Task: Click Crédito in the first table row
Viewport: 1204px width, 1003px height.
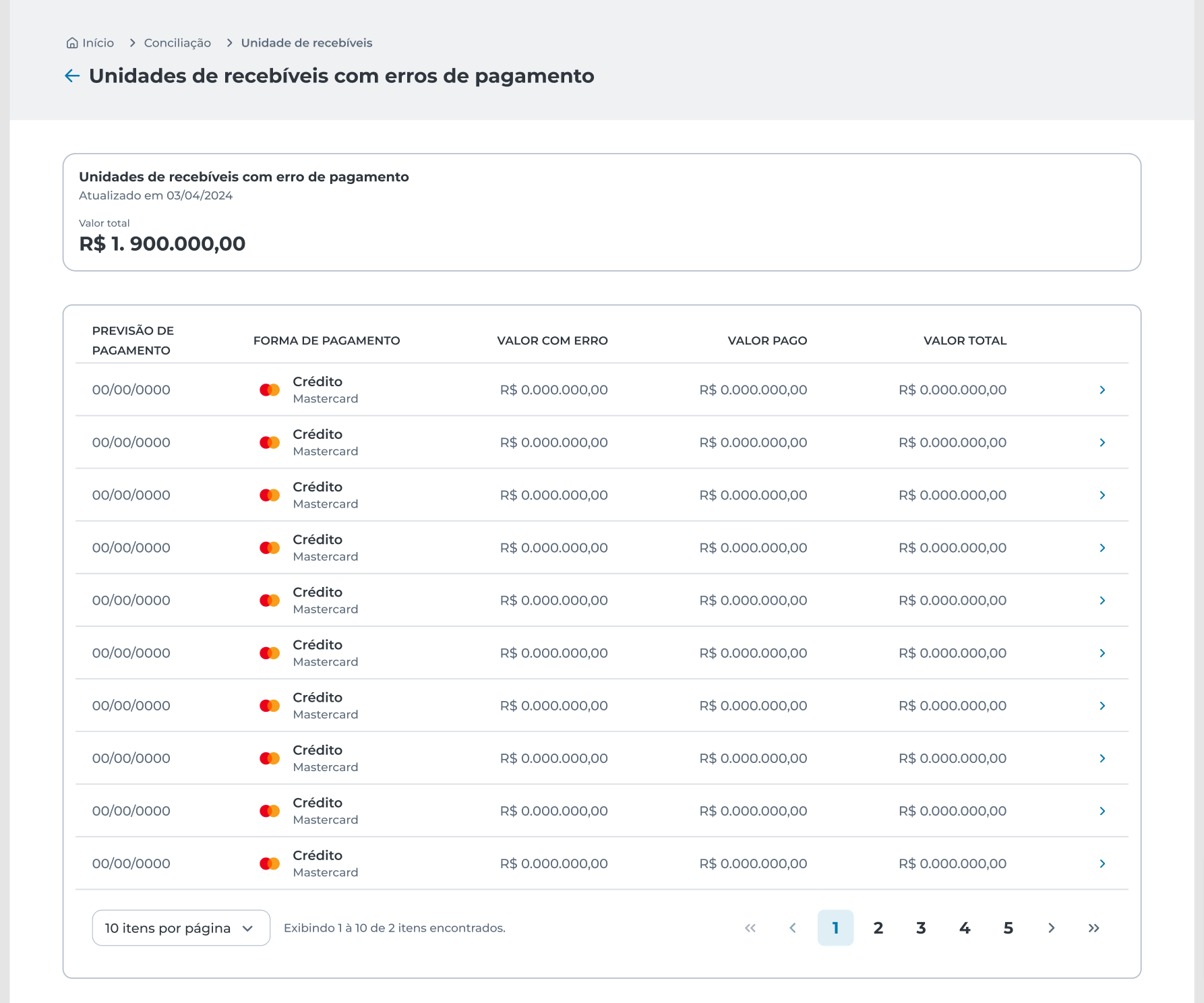Action: pyautogui.click(x=318, y=382)
